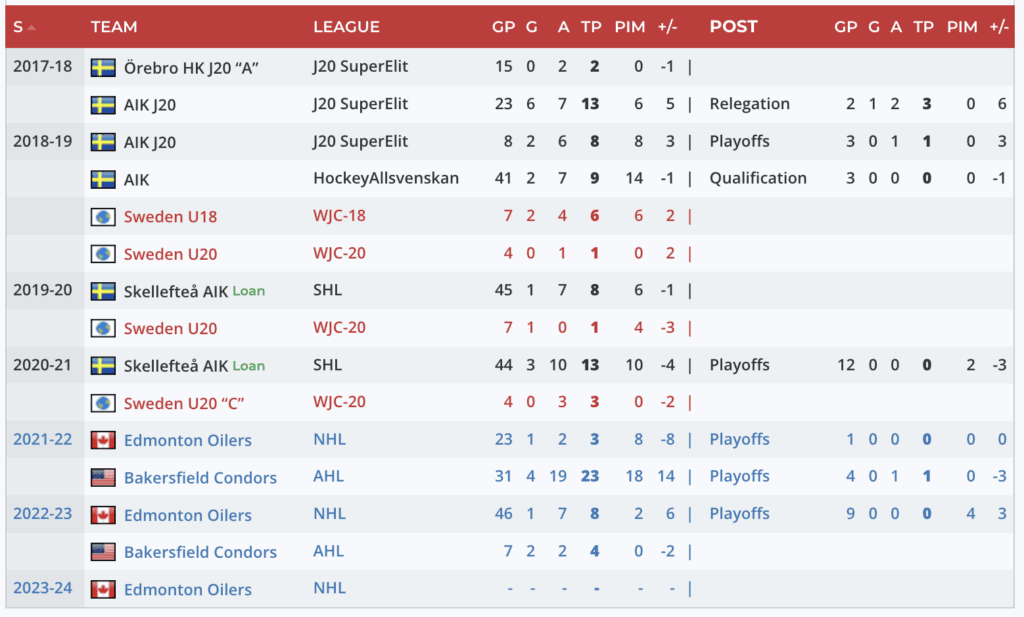The height and width of the screenshot is (617, 1024).
Task: Click the 2021-22 Edmonton Oilers Playoffs link
Action: (x=739, y=439)
